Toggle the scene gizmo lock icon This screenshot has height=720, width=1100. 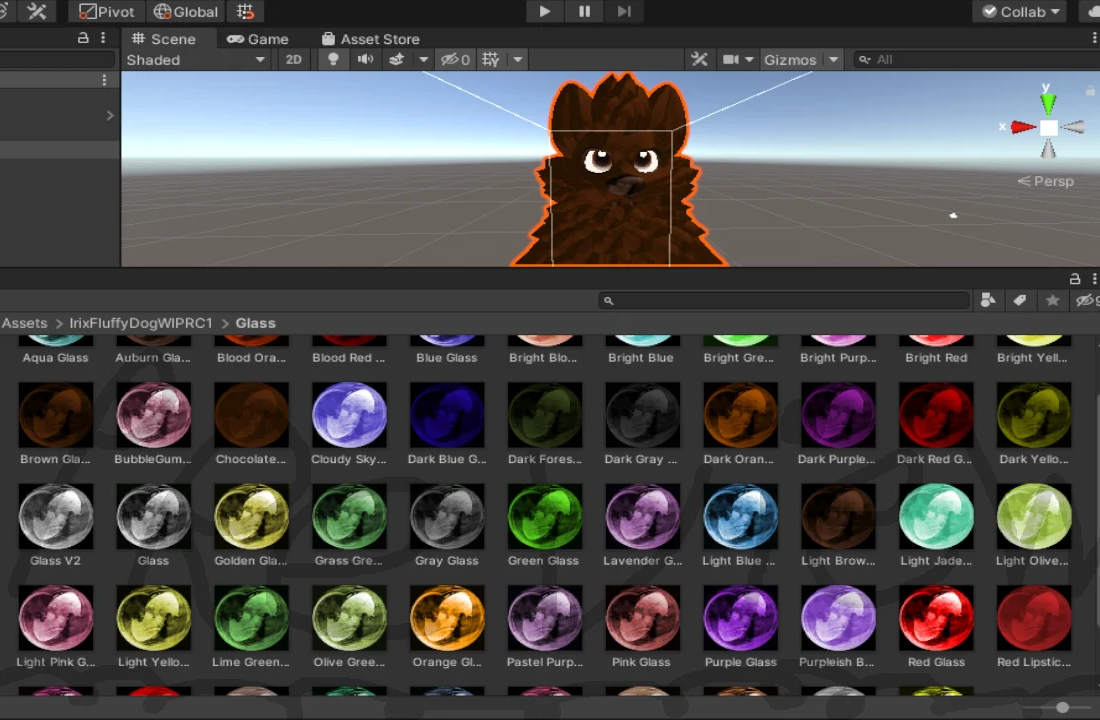[1090, 91]
